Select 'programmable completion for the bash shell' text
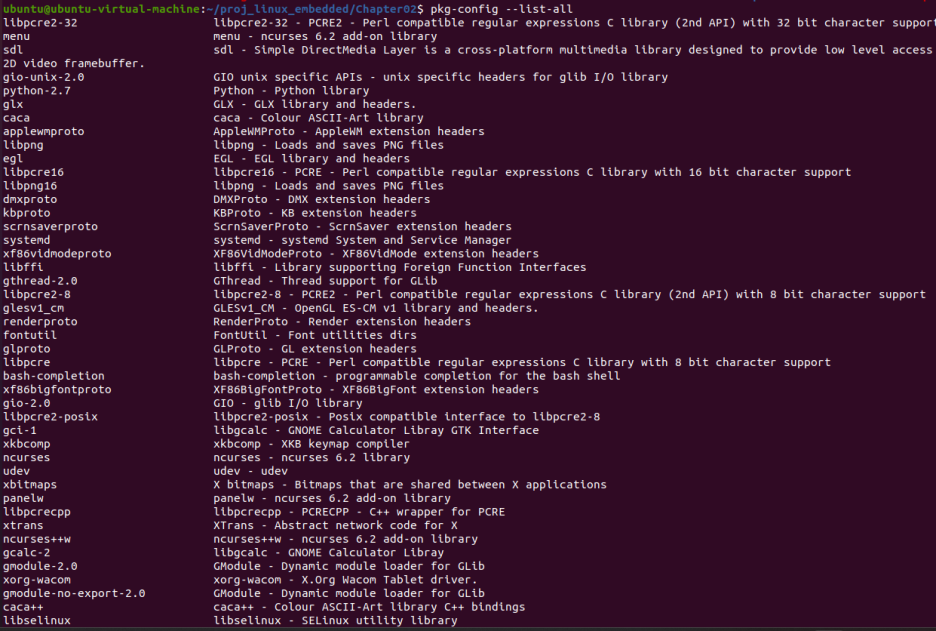Viewport: 936px width, 631px height. pyautogui.click(x=478, y=376)
